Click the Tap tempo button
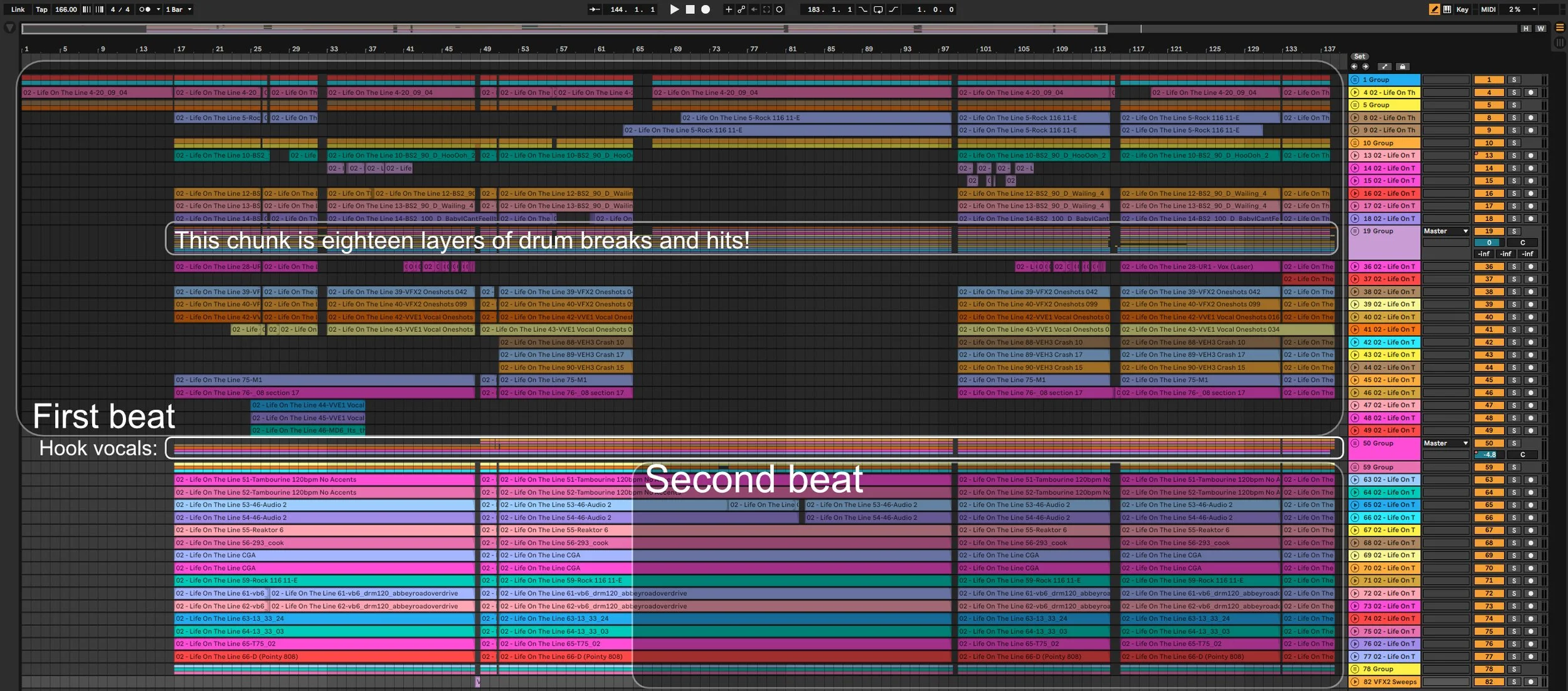Viewport: 1568px width, 691px height. tap(41, 9)
